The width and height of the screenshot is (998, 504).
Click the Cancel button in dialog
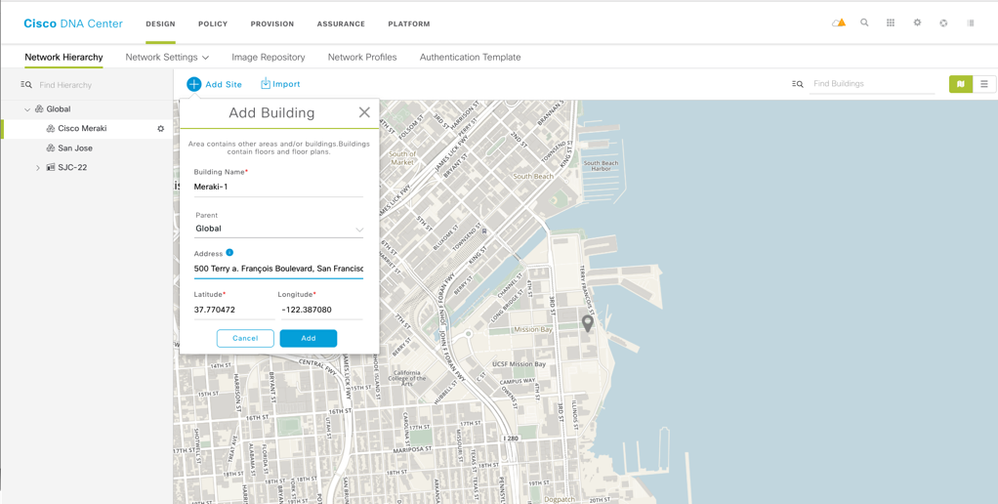click(x=245, y=339)
